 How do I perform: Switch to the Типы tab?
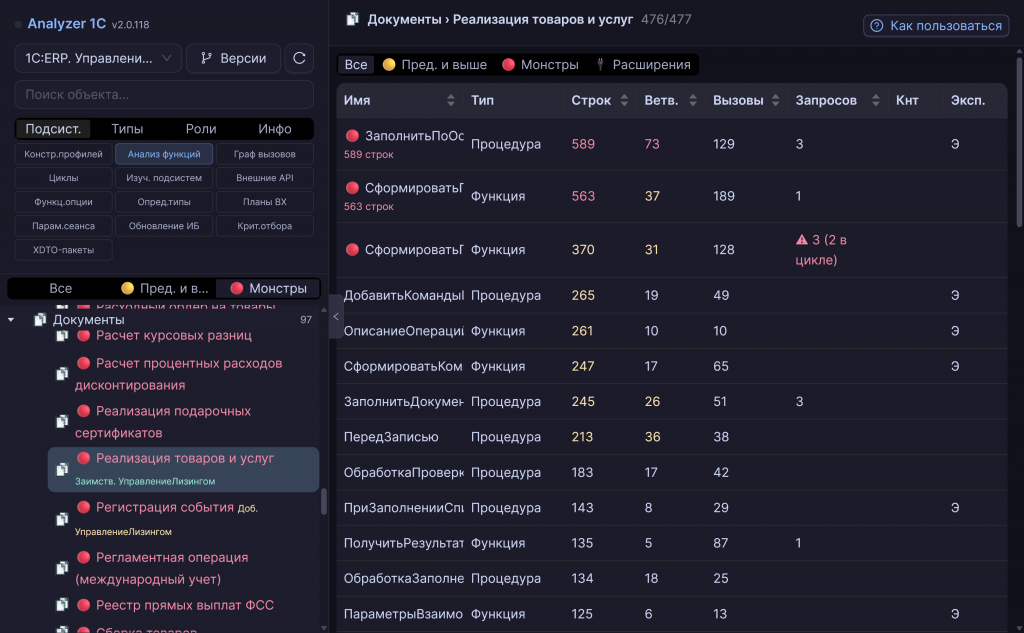127,129
